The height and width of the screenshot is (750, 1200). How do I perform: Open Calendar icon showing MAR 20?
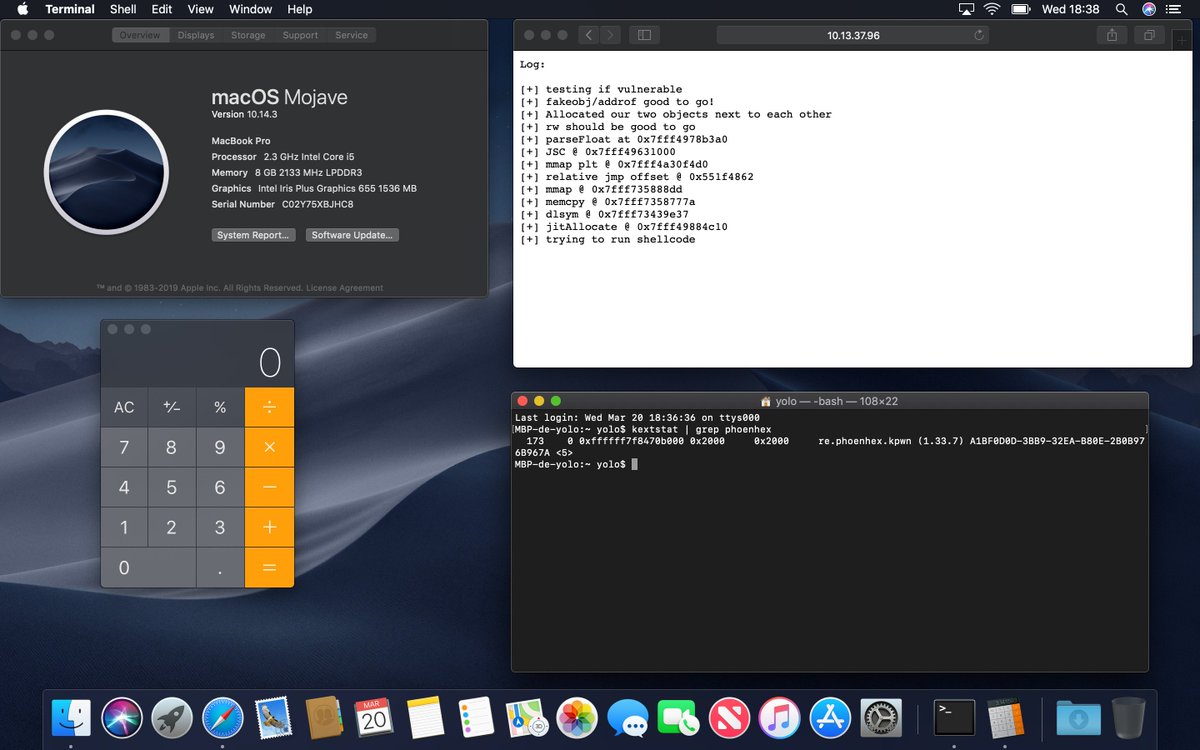374,717
